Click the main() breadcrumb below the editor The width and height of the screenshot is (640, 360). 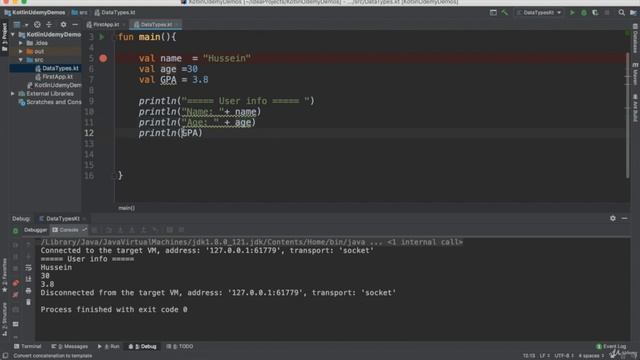coord(126,208)
